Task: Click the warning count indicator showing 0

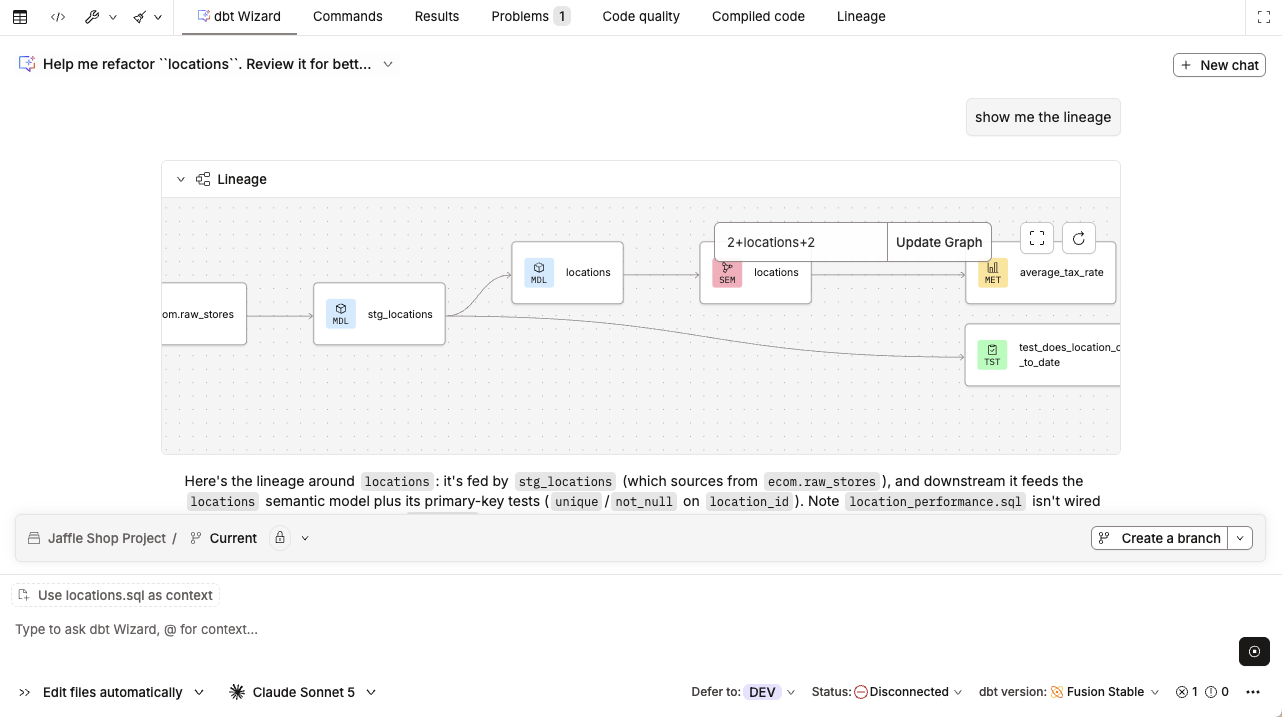Action: point(1217,692)
